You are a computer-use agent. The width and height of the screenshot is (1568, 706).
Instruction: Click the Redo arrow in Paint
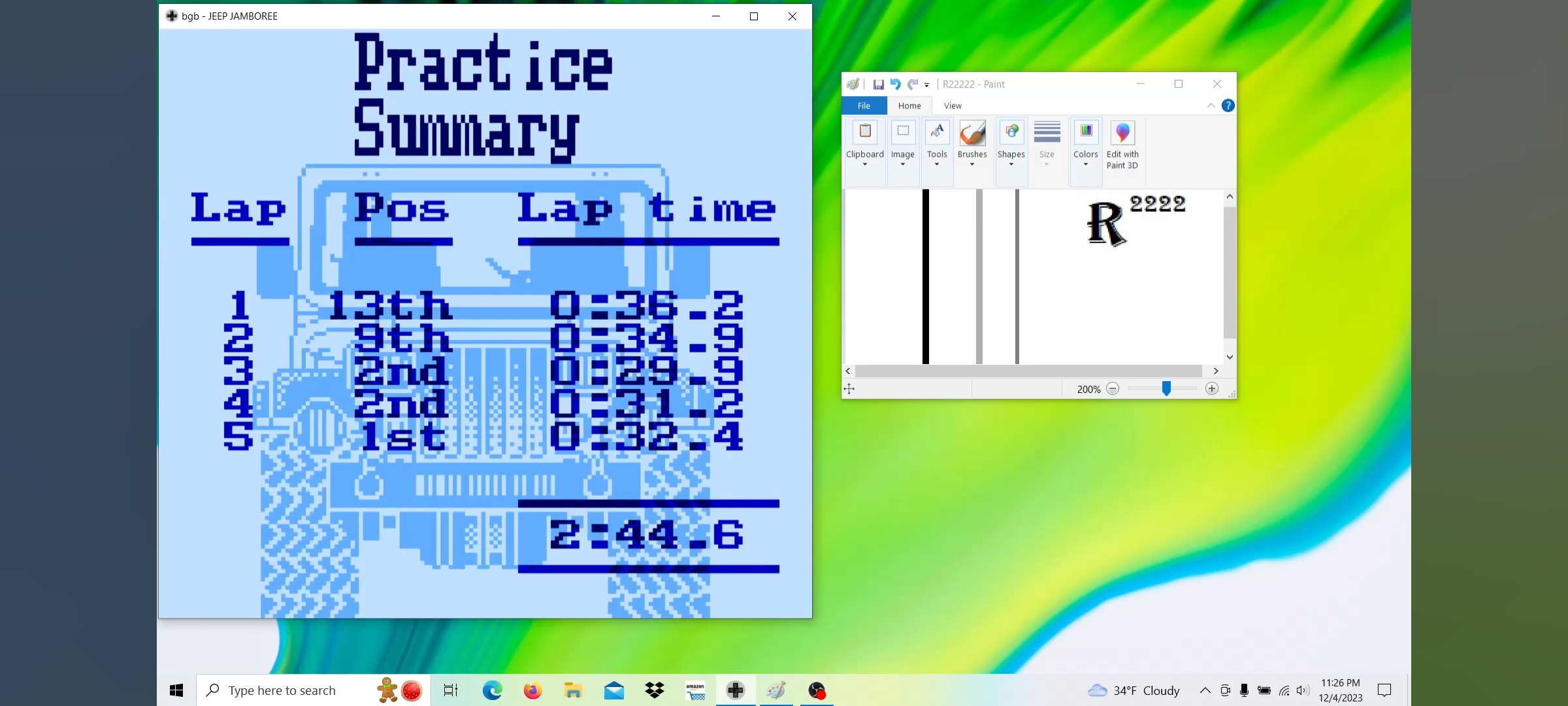(913, 84)
